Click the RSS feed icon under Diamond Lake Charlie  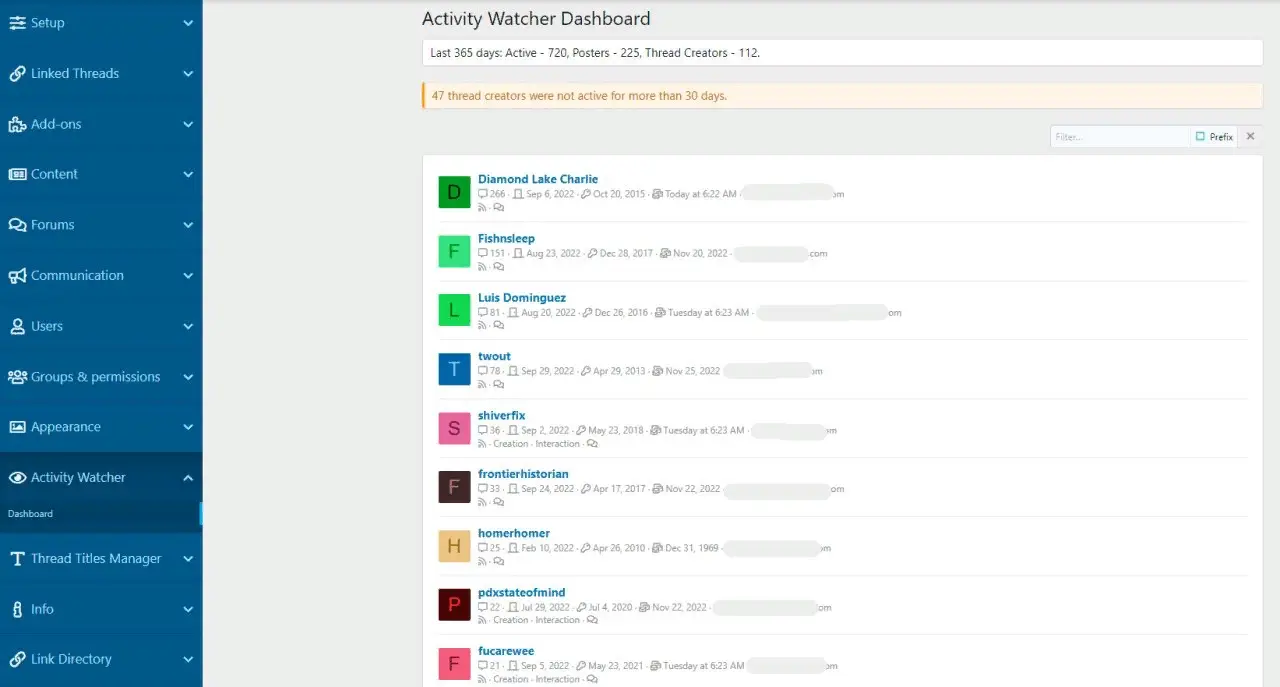pos(483,208)
